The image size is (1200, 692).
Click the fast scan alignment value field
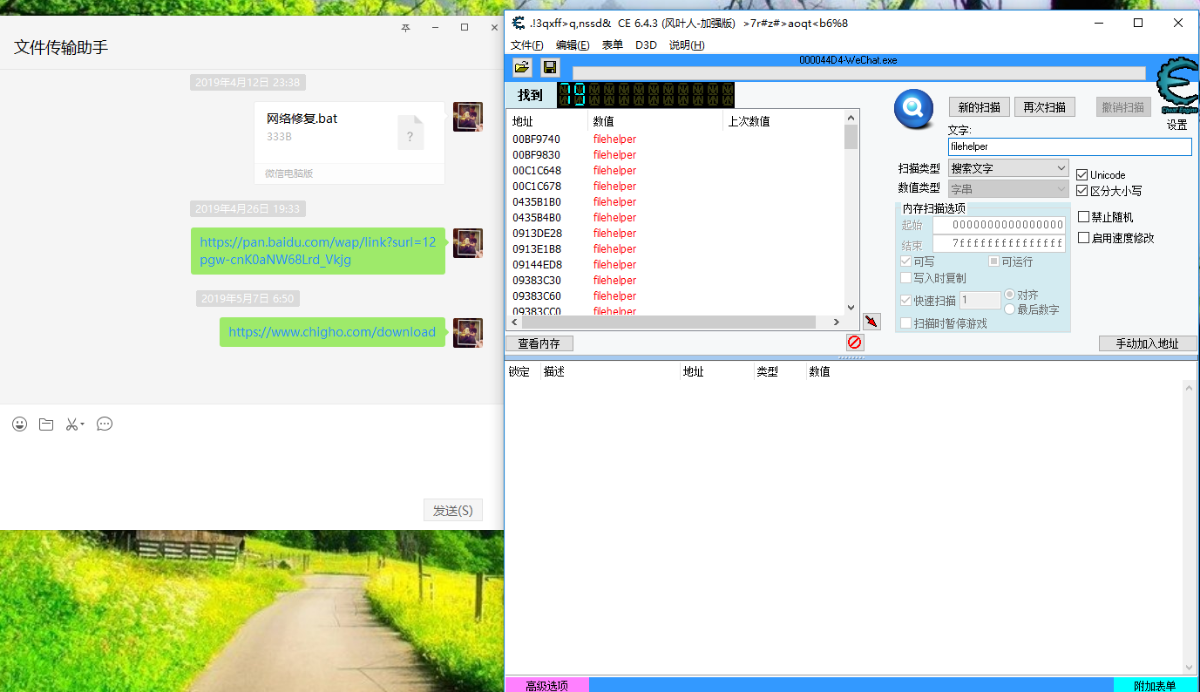[980, 300]
